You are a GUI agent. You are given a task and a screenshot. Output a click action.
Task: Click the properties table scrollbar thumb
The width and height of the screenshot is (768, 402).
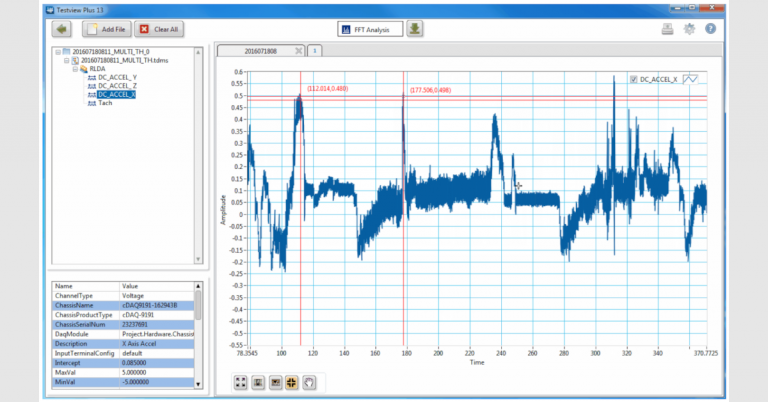pos(198,305)
